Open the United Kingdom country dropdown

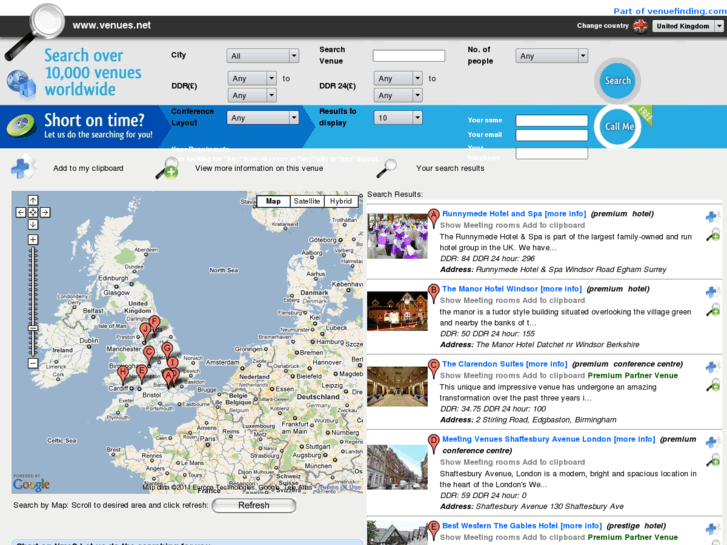(688, 26)
